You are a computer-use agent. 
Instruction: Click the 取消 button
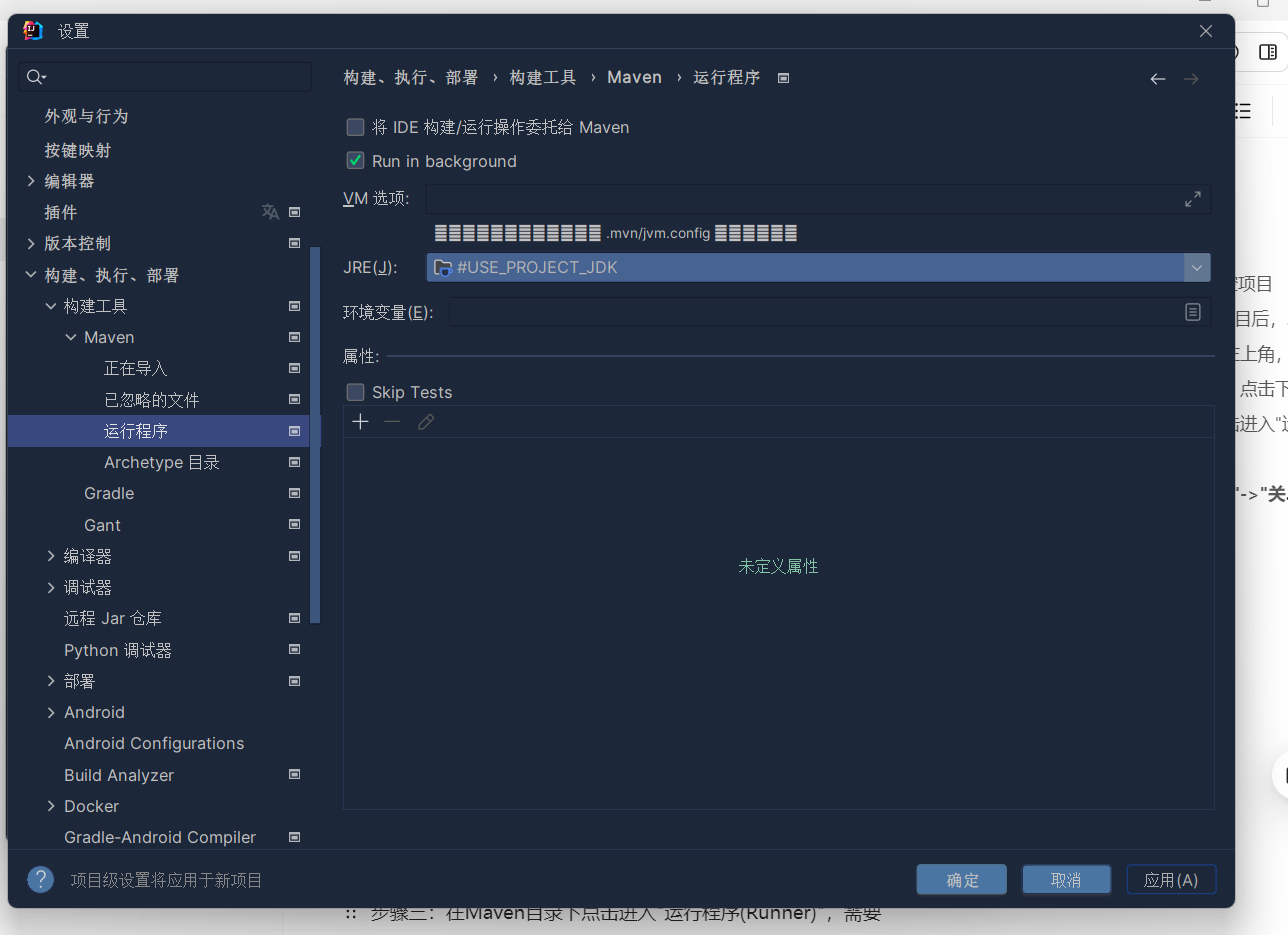point(1066,879)
